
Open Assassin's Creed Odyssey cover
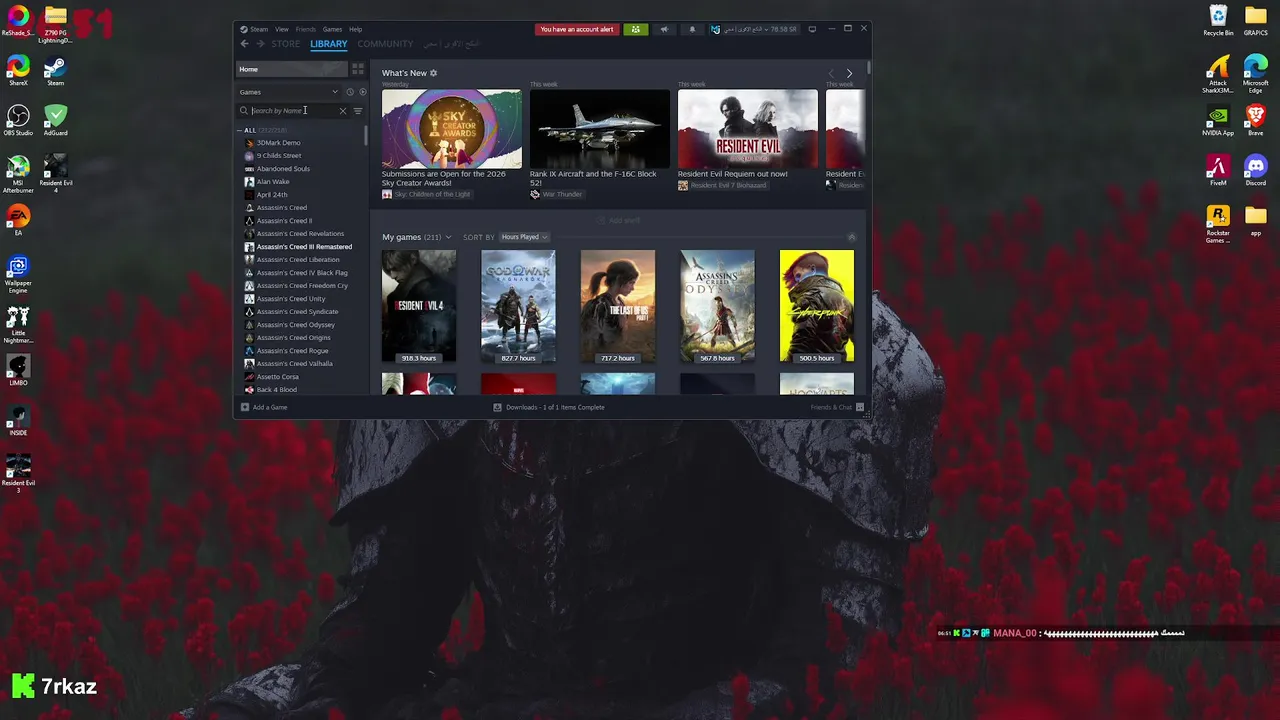coord(717,306)
